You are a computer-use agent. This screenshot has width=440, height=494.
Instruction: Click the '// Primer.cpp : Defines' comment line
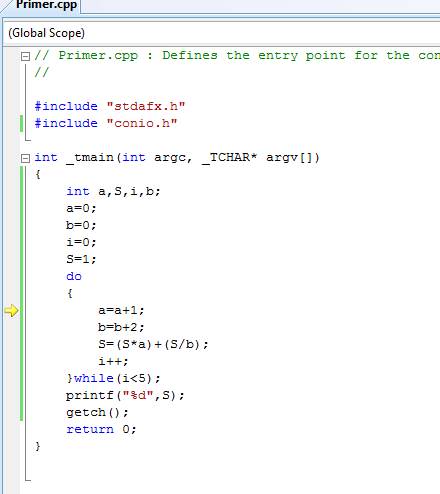tap(237, 55)
